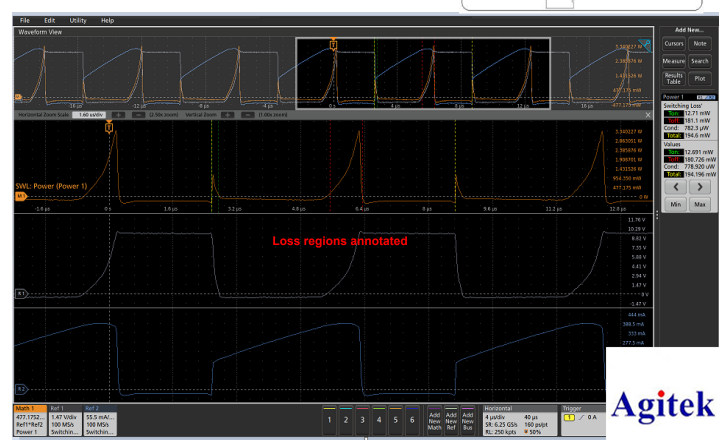Screen dimensions: 727x447
Task: Toggle channel 1 on
Action: click(x=329, y=420)
